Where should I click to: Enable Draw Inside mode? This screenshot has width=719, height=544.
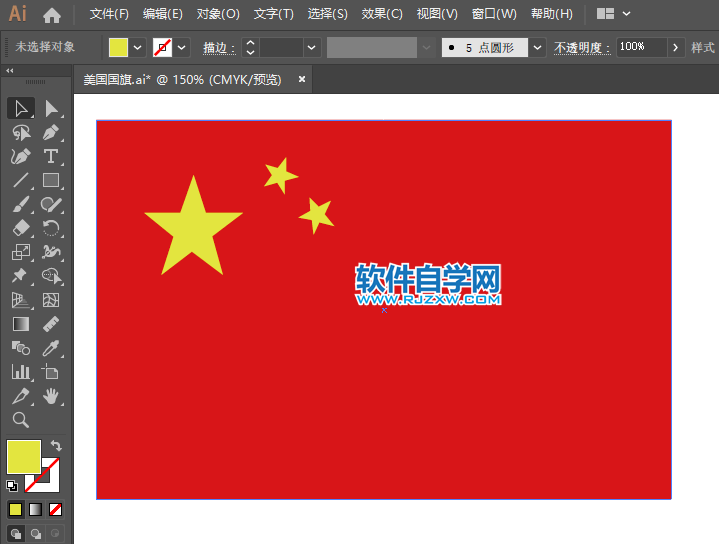click(55, 534)
